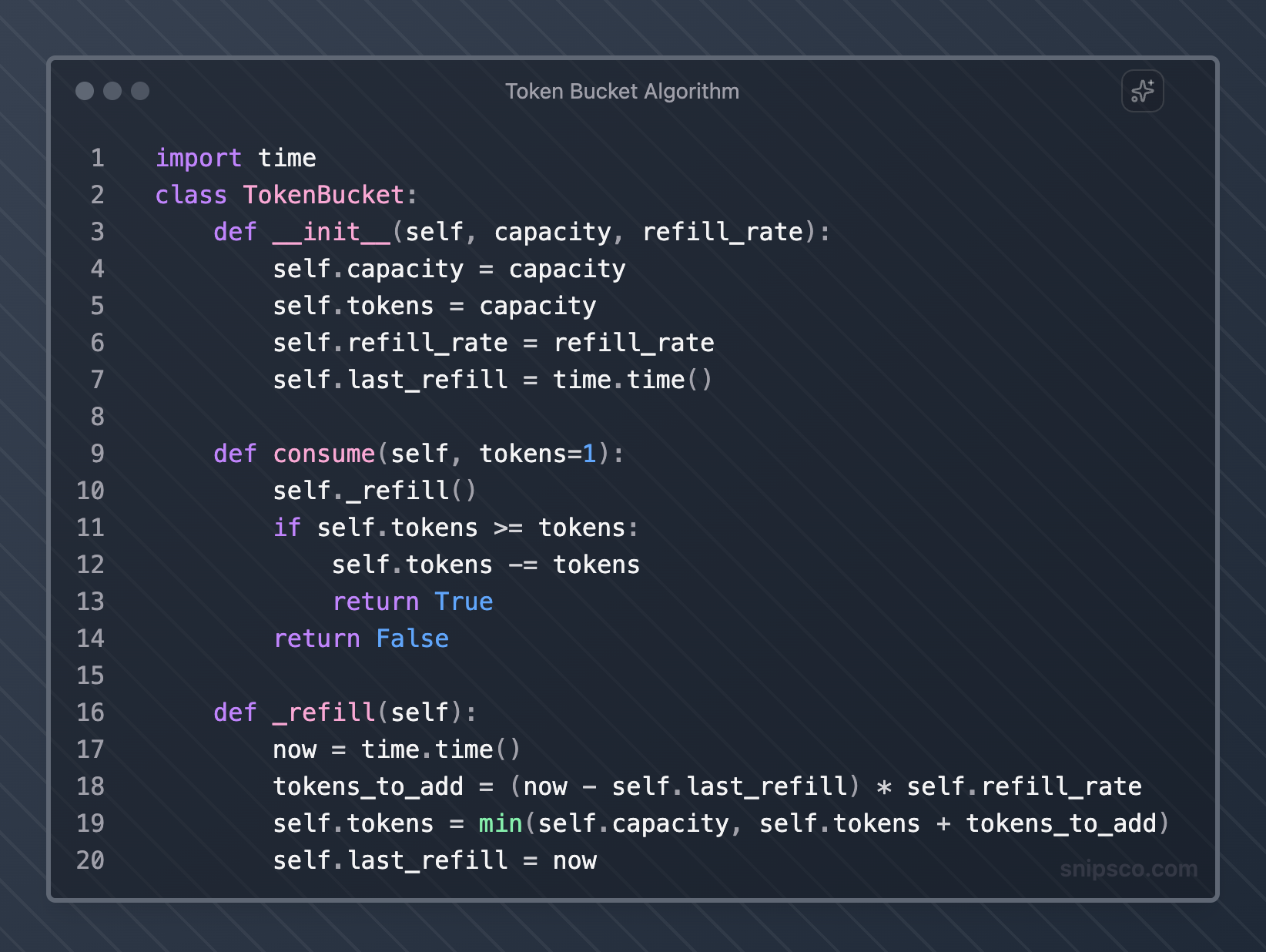Click the "import" keyword on line 1
The width and height of the screenshot is (1266, 952).
point(199,158)
